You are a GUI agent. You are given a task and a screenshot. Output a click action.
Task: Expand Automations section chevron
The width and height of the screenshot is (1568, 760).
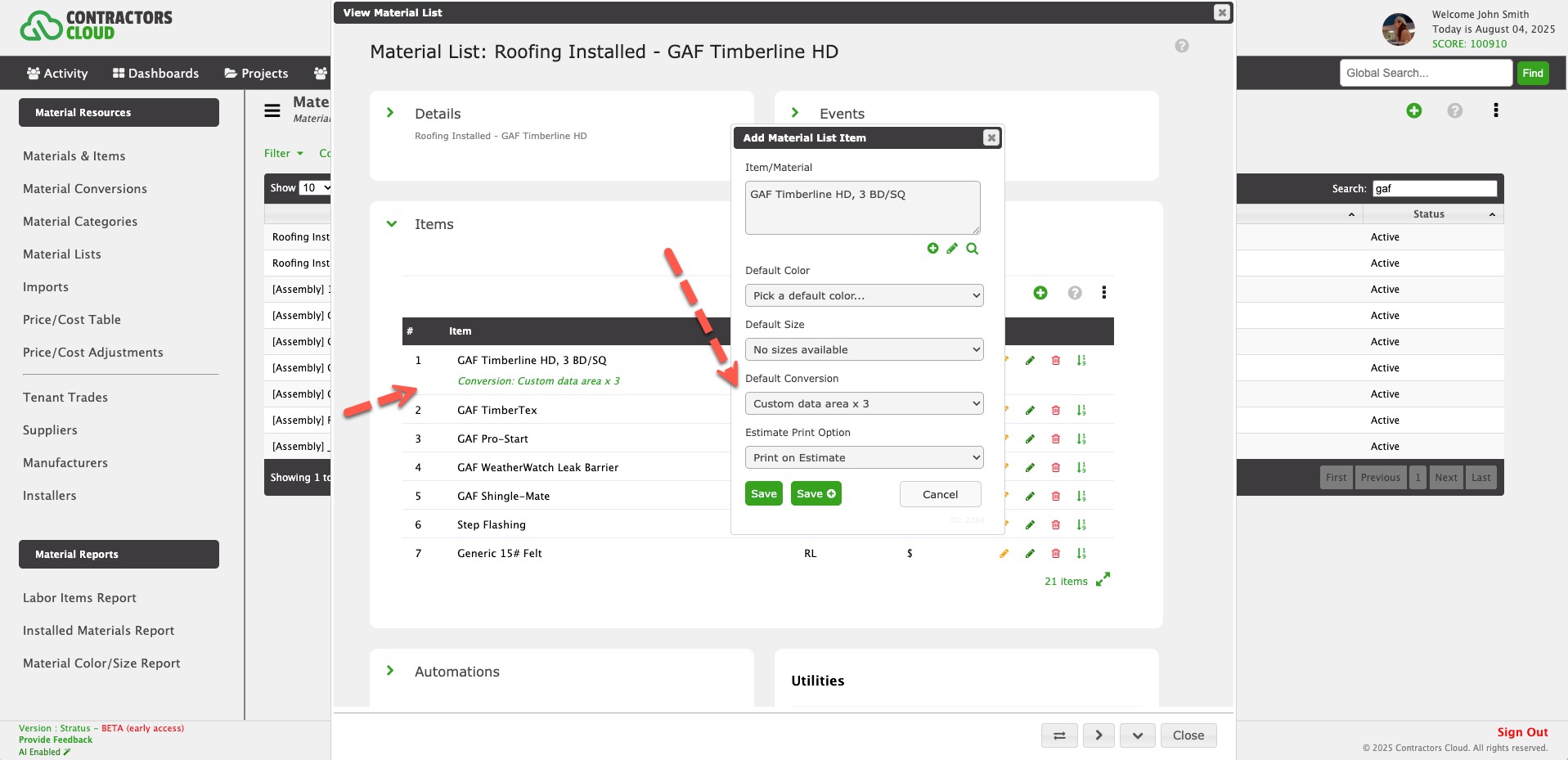click(390, 671)
